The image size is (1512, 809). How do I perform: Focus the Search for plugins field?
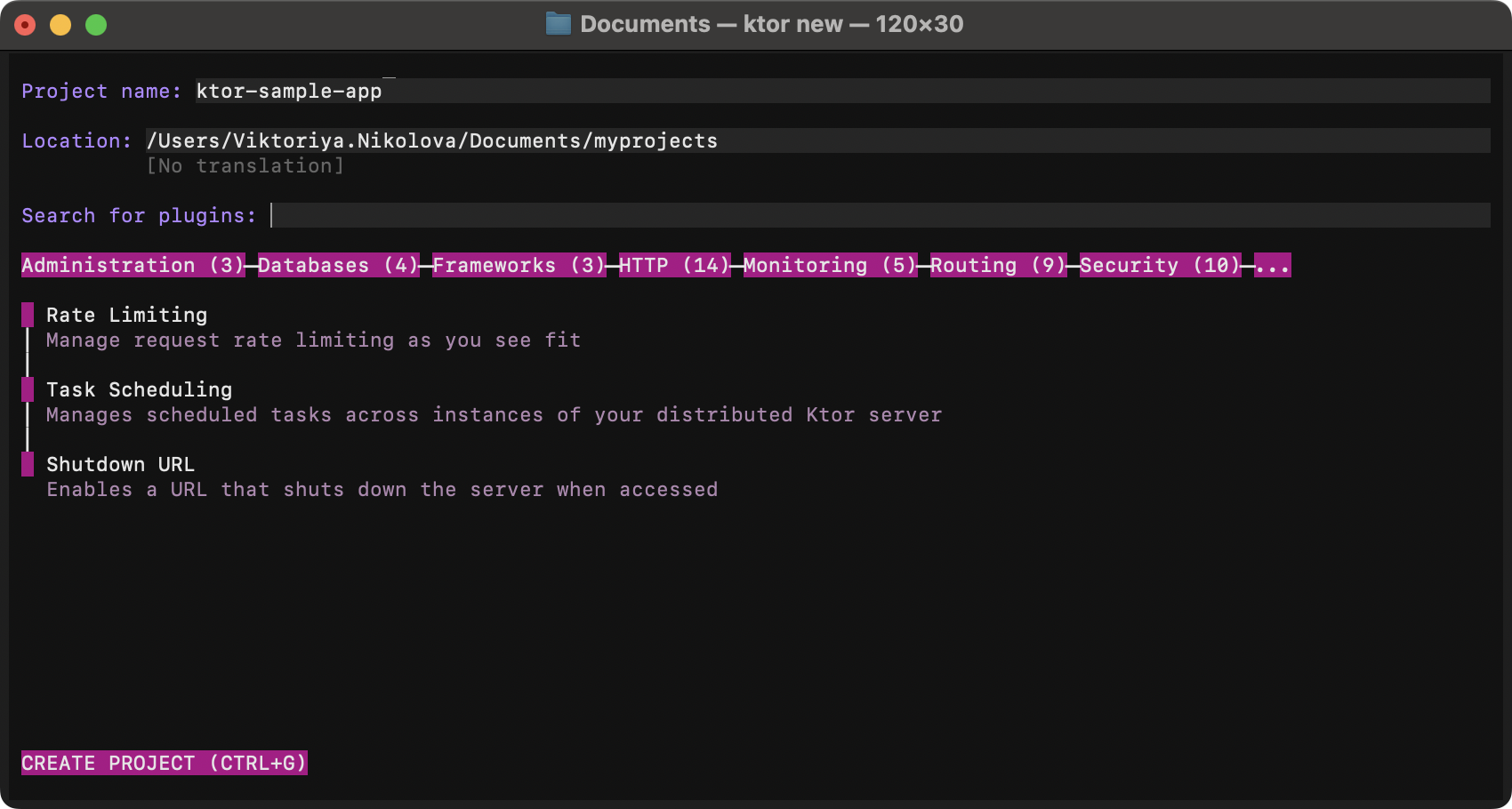coord(879,215)
